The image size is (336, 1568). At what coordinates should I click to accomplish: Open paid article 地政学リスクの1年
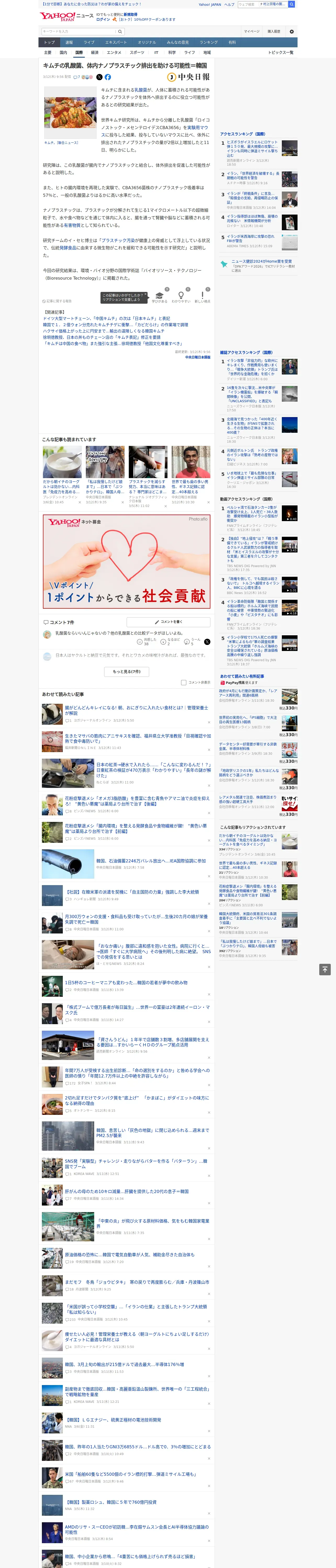coord(249,773)
